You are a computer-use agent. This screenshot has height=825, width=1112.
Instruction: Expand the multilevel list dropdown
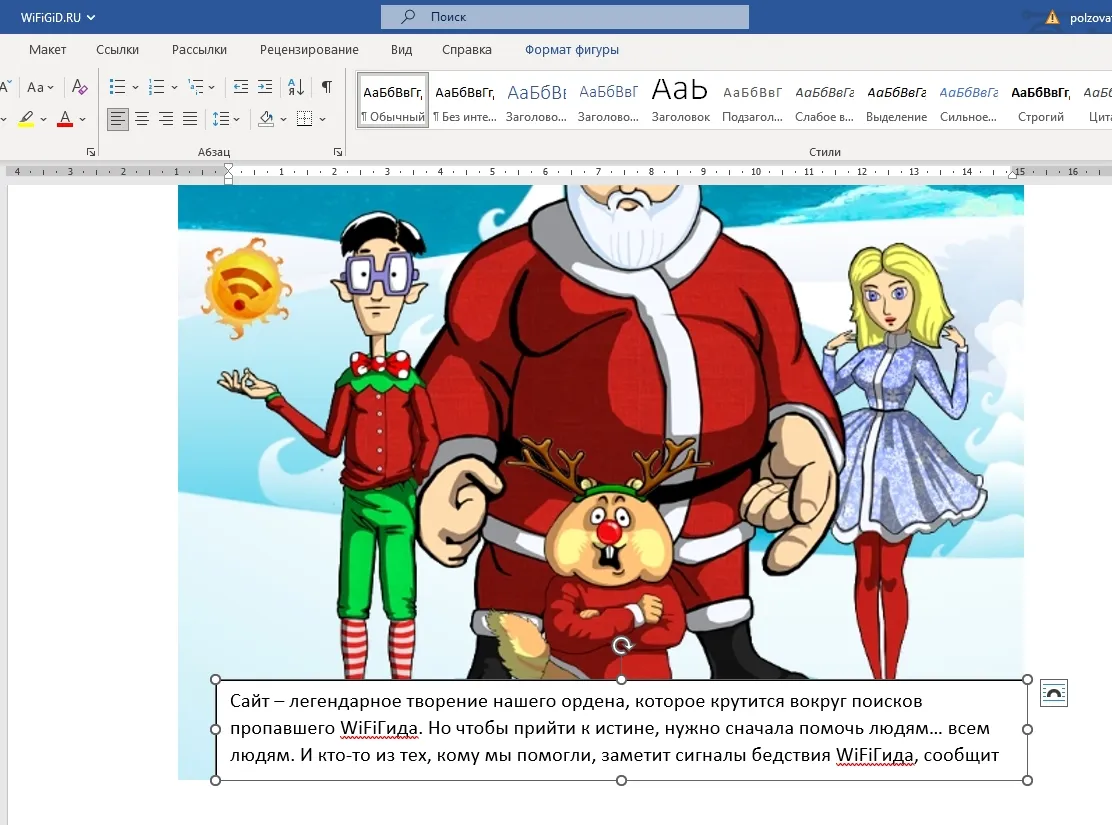click(211, 87)
